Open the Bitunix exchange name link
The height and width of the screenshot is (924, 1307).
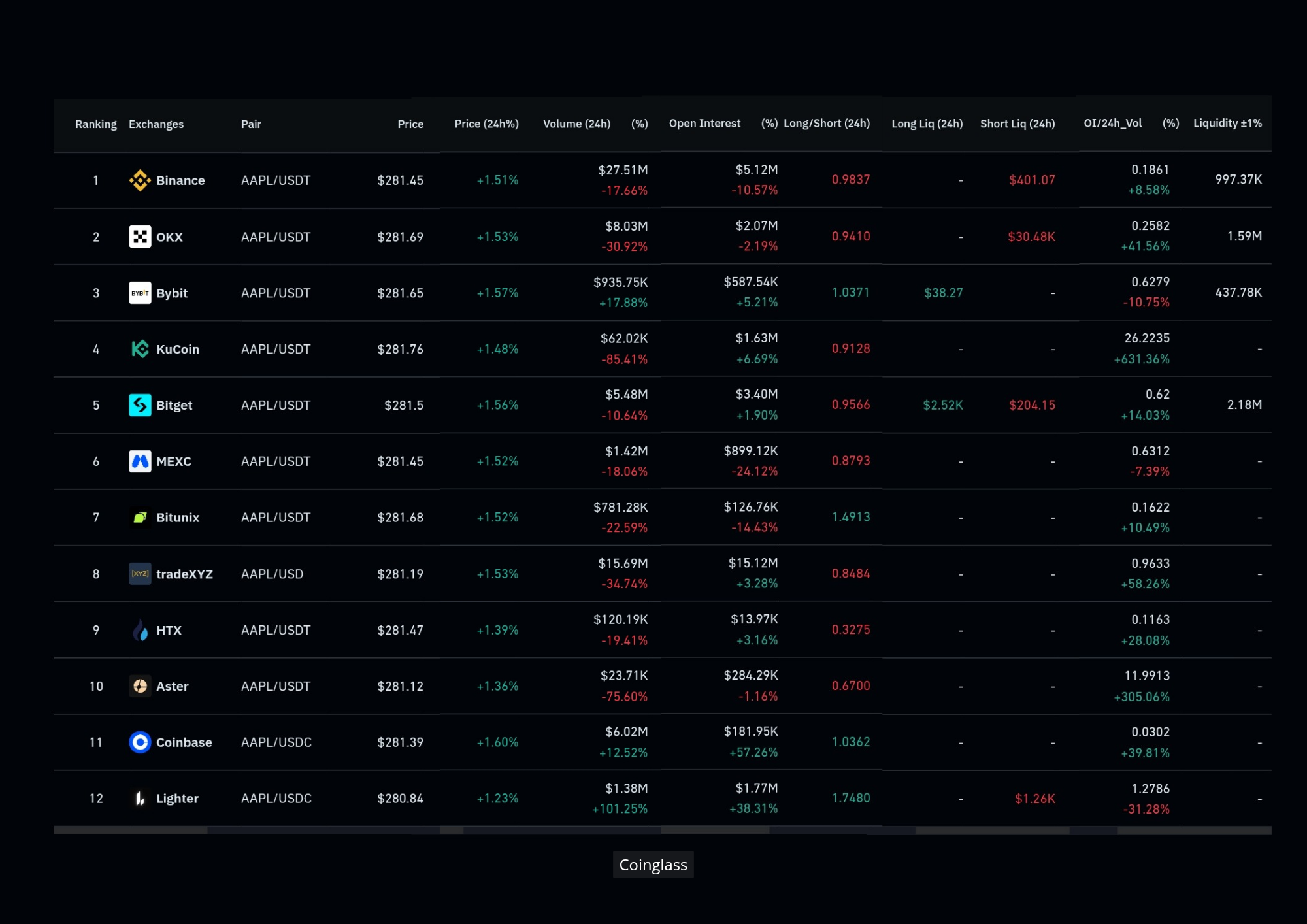click(x=178, y=518)
